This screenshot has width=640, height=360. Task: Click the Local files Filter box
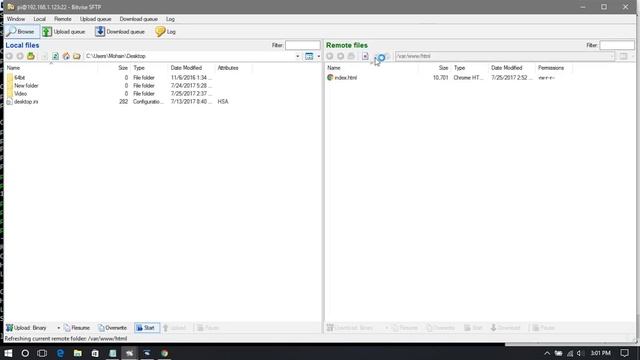tap(302, 45)
